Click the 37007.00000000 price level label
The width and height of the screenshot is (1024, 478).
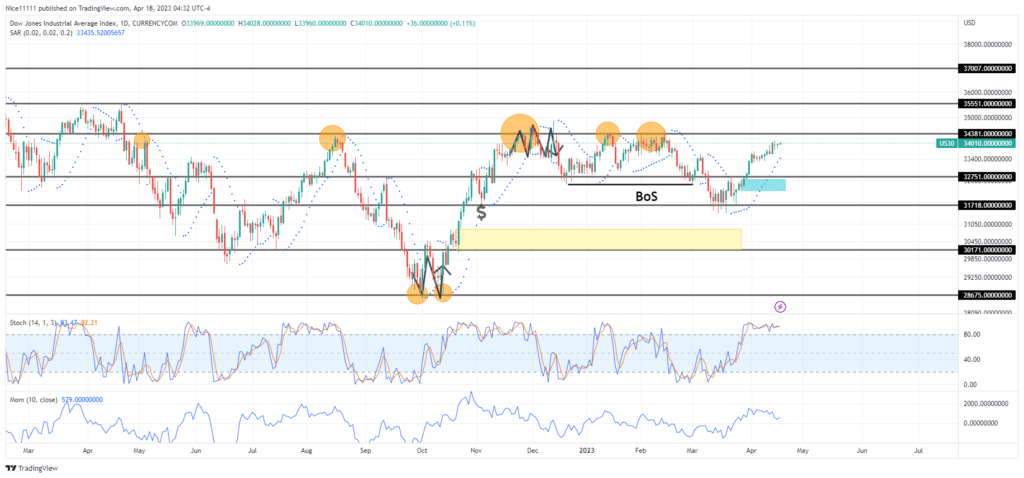click(x=987, y=68)
